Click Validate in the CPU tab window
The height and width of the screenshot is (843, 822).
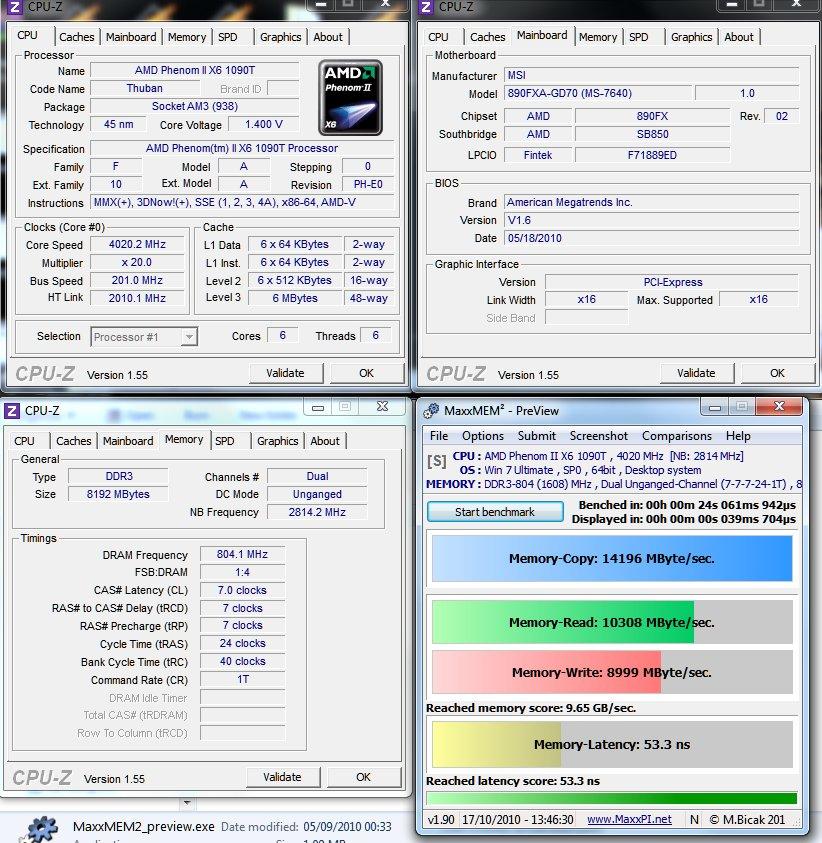pos(285,373)
